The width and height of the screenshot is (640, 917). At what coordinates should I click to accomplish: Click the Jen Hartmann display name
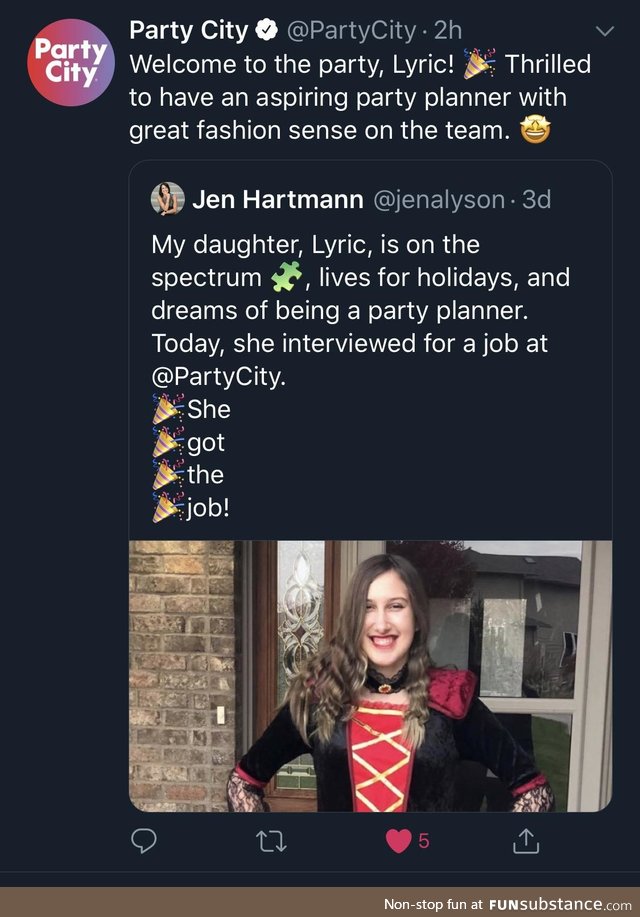pos(277,199)
